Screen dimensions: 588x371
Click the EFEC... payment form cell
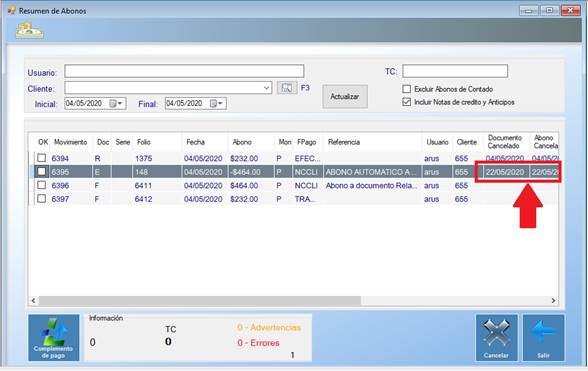point(308,158)
